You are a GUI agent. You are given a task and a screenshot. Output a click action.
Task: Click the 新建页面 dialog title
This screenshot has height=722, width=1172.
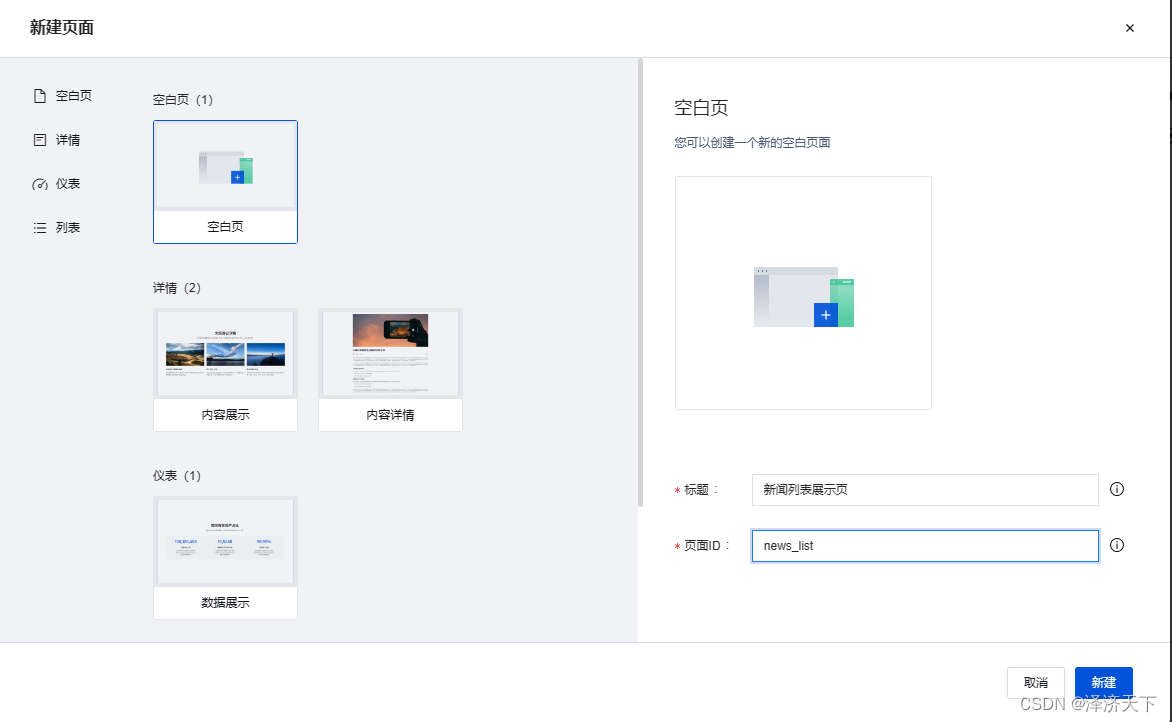click(62, 28)
